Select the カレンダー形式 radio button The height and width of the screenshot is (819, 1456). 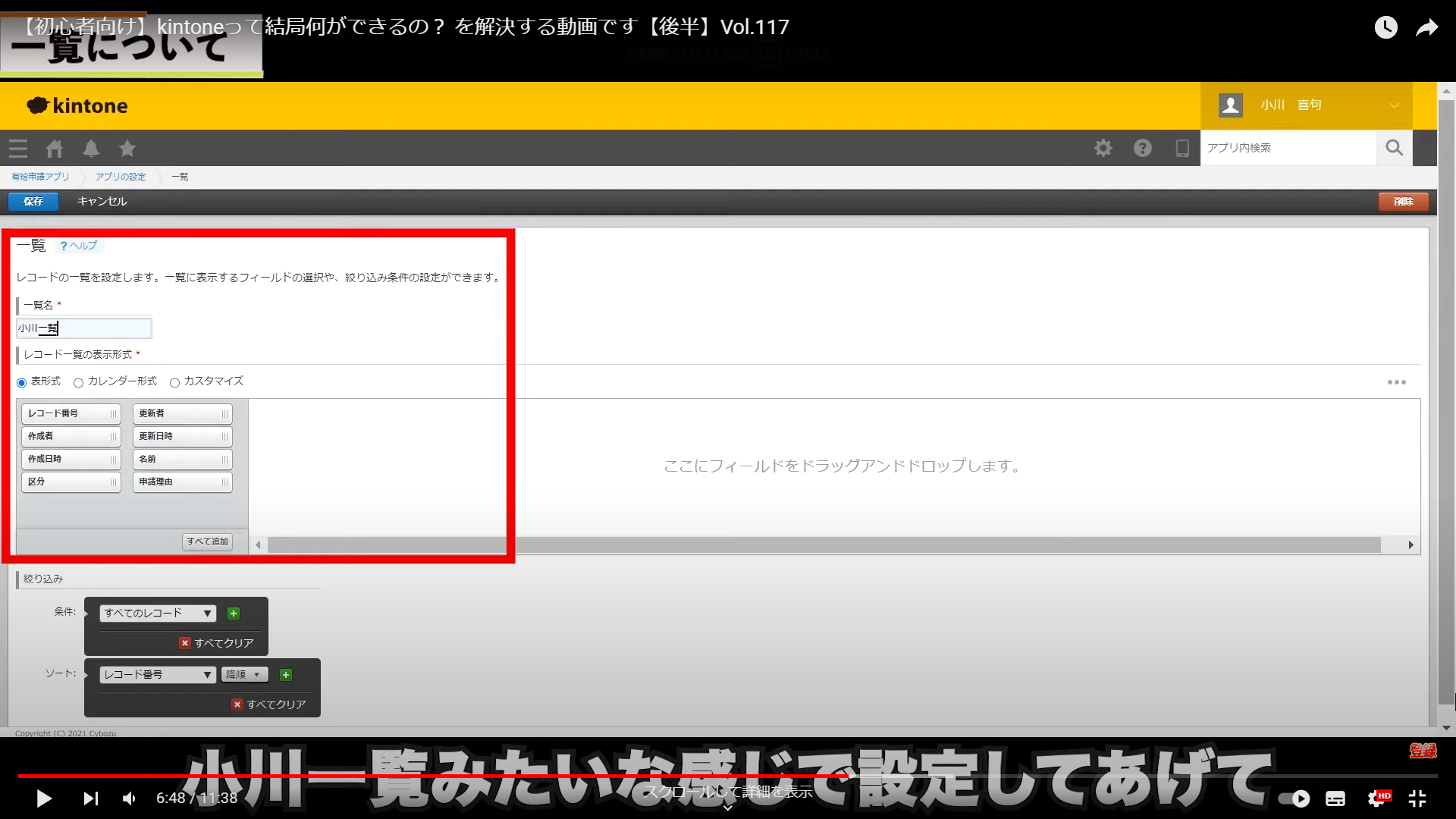78,383
